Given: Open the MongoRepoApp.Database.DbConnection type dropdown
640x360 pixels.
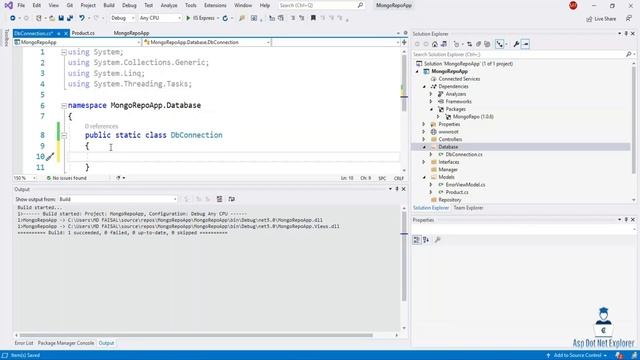Looking at the screenshot, I should coord(207,42).
